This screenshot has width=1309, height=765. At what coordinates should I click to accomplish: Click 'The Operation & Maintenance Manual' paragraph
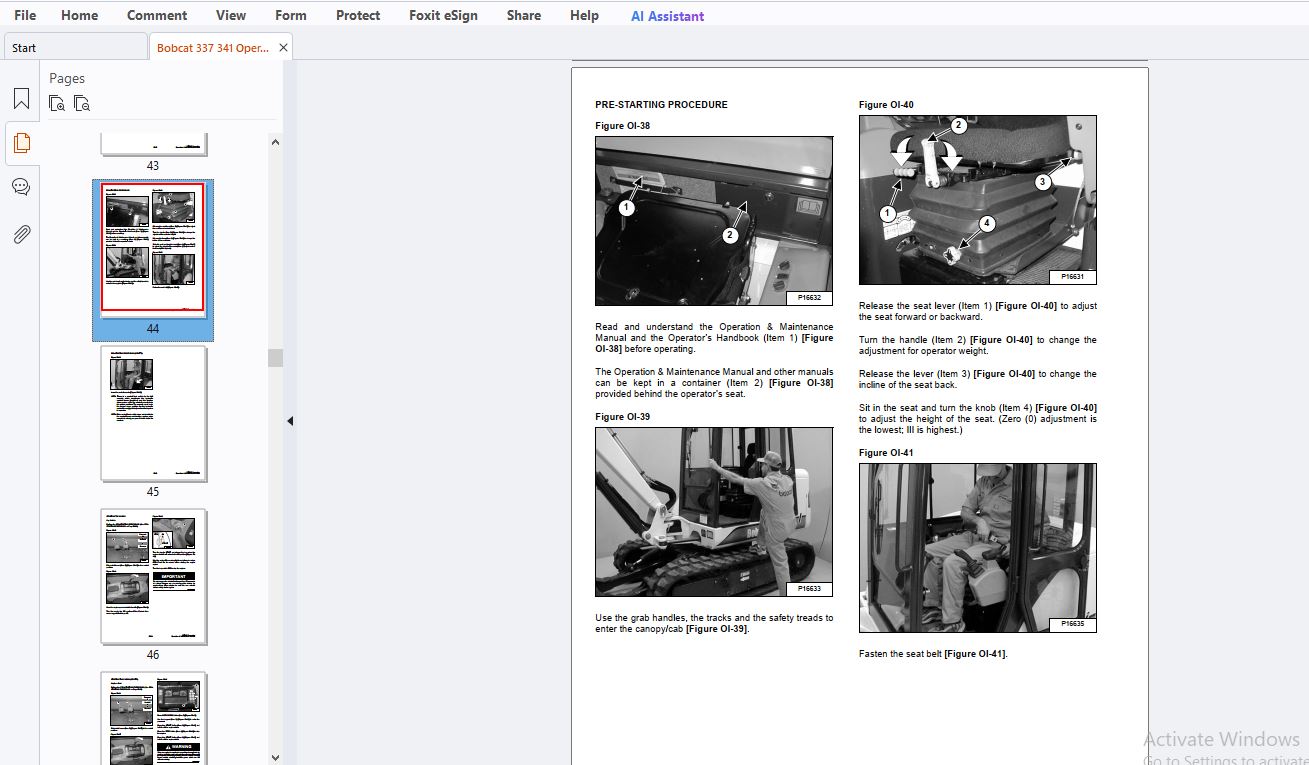[x=714, y=383]
